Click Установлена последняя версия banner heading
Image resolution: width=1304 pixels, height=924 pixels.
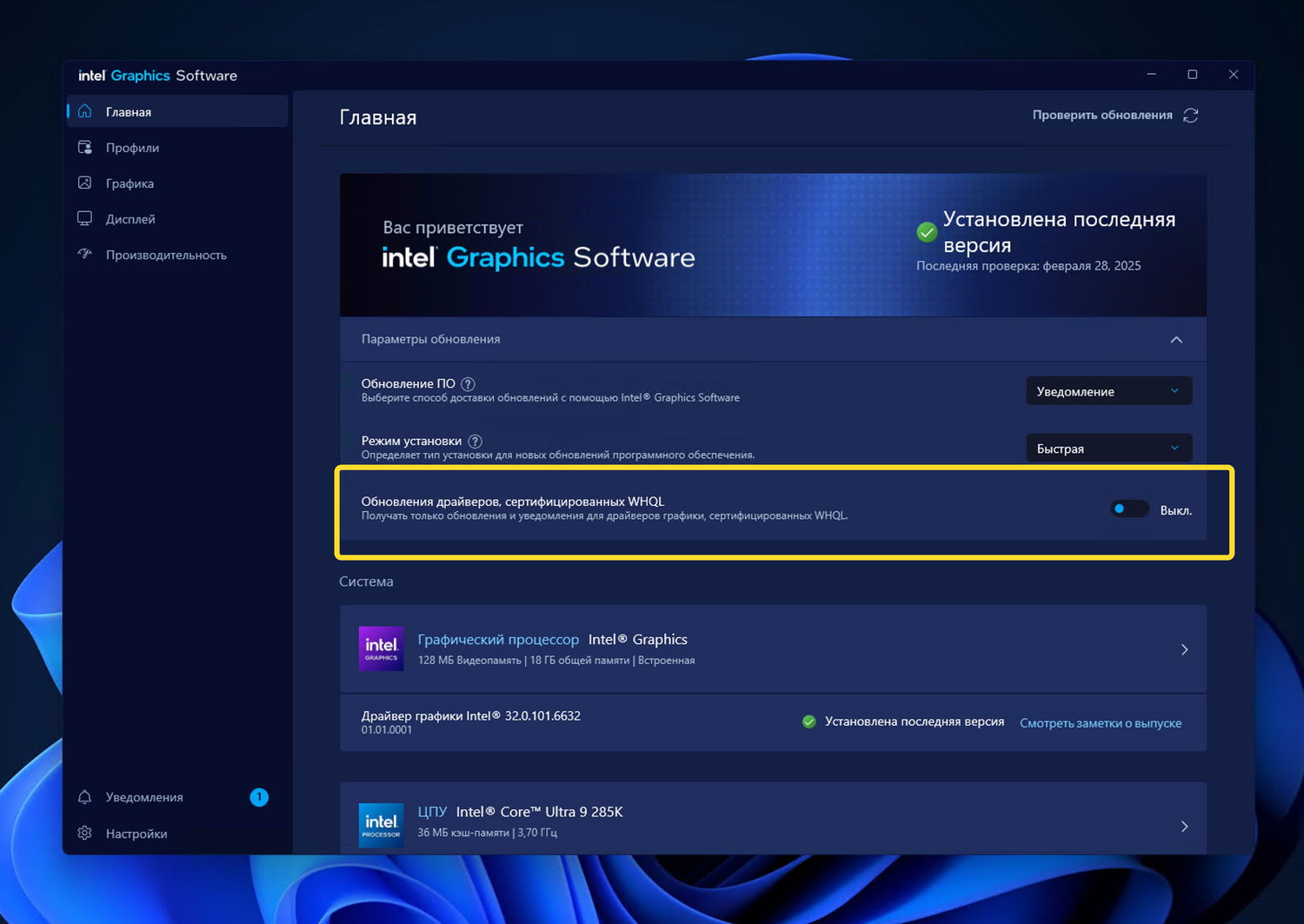pos(1060,232)
